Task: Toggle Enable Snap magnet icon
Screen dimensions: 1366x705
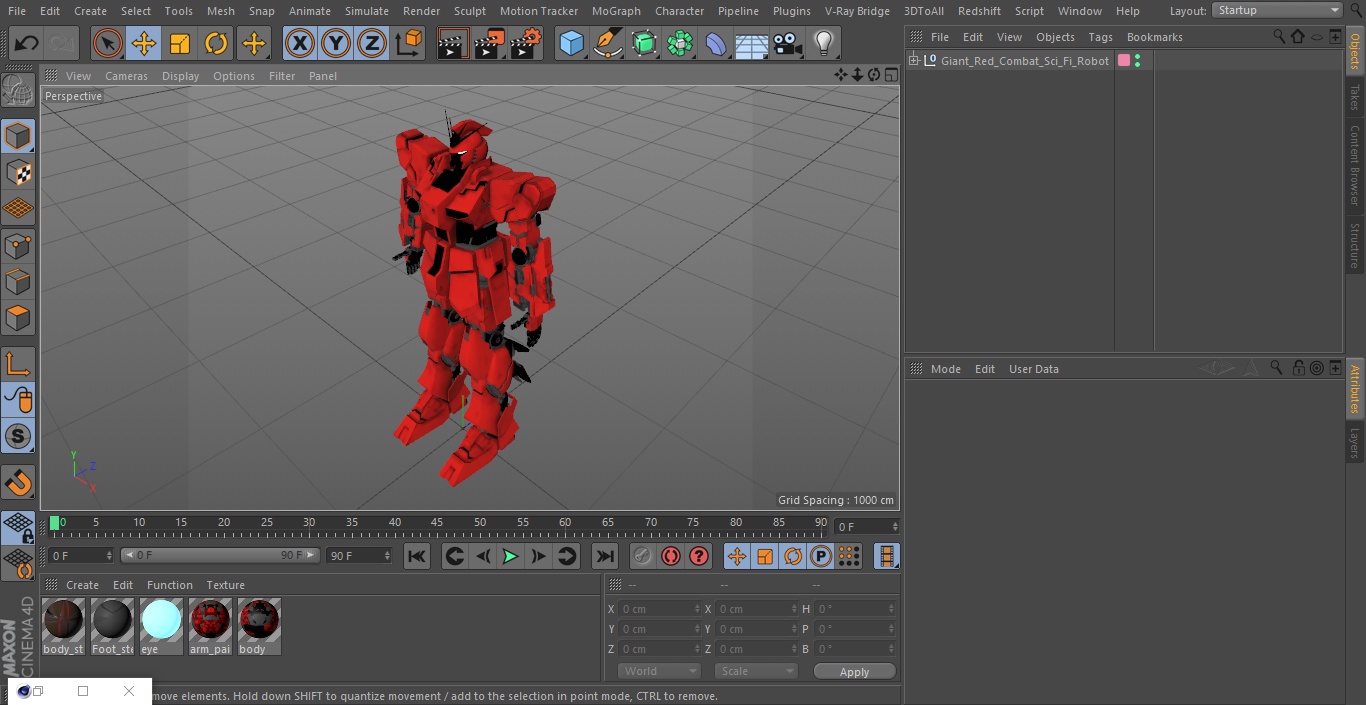Action: point(18,482)
